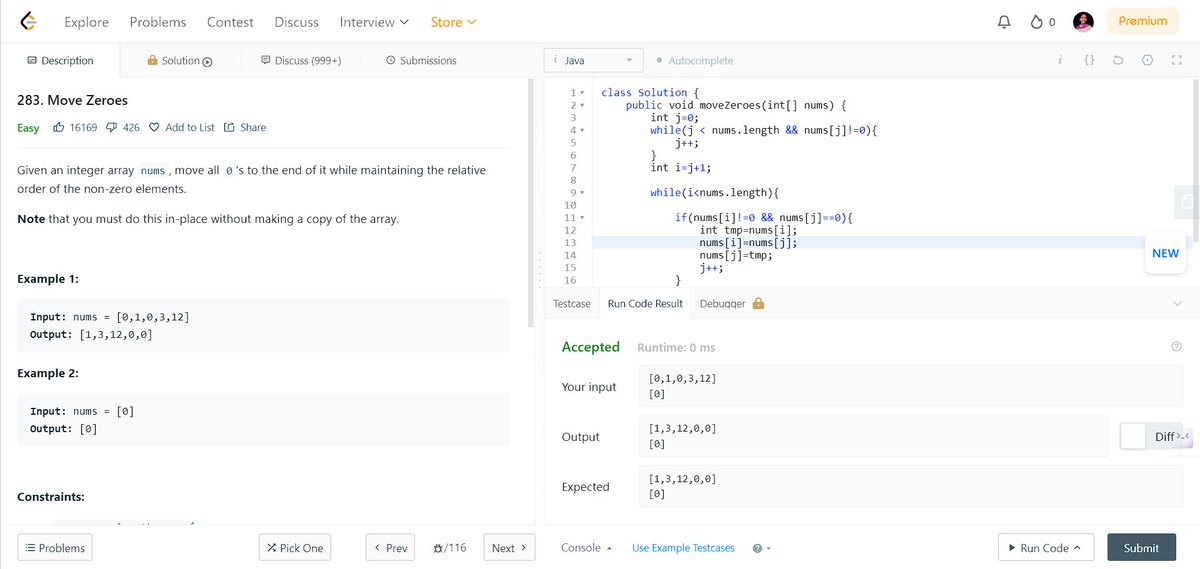Open Run Code options arrow
The width and height of the screenshot is (1200, 569).
1079,548
